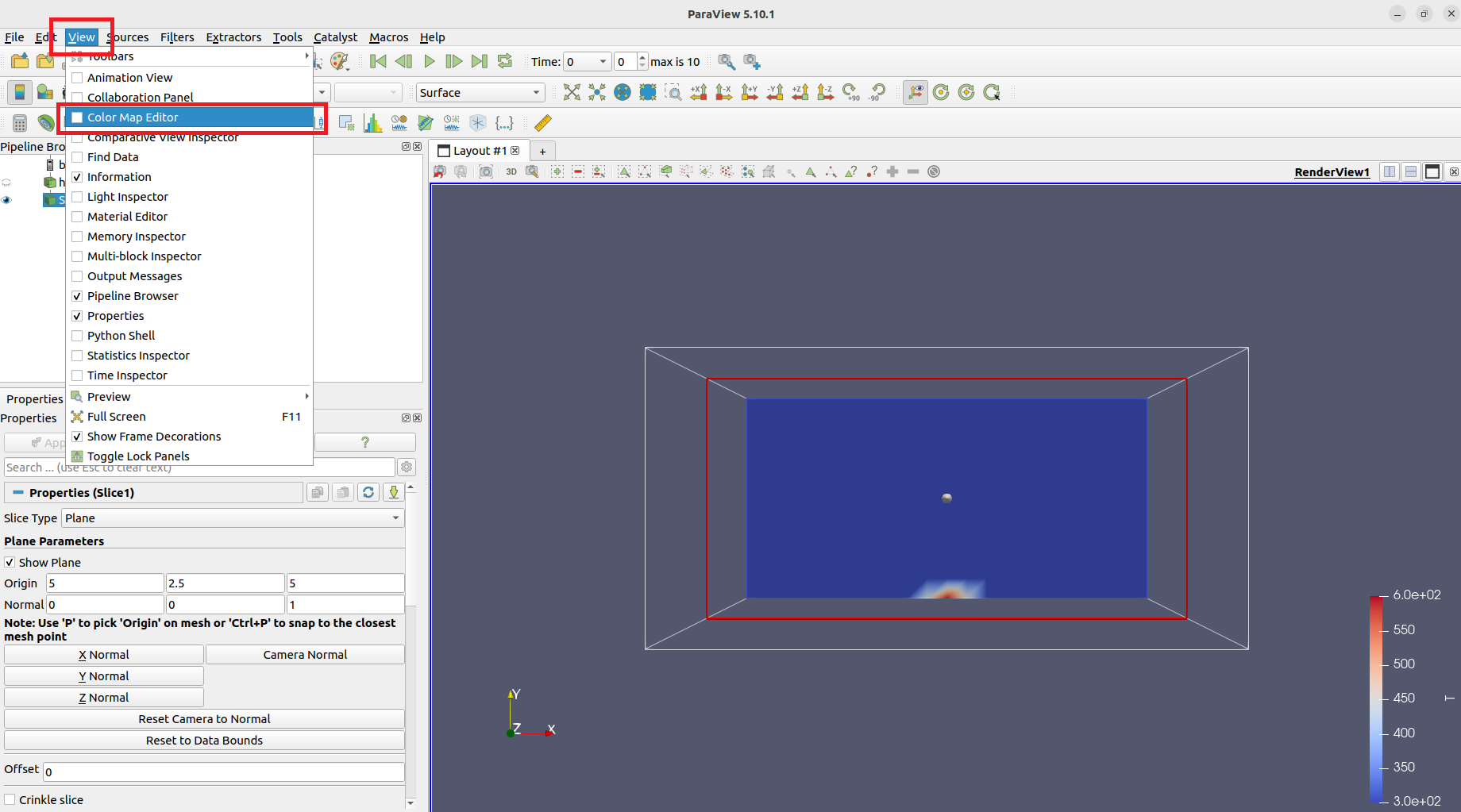
Task: Click the ruler measurement icon
Action: tap(543, 123)
